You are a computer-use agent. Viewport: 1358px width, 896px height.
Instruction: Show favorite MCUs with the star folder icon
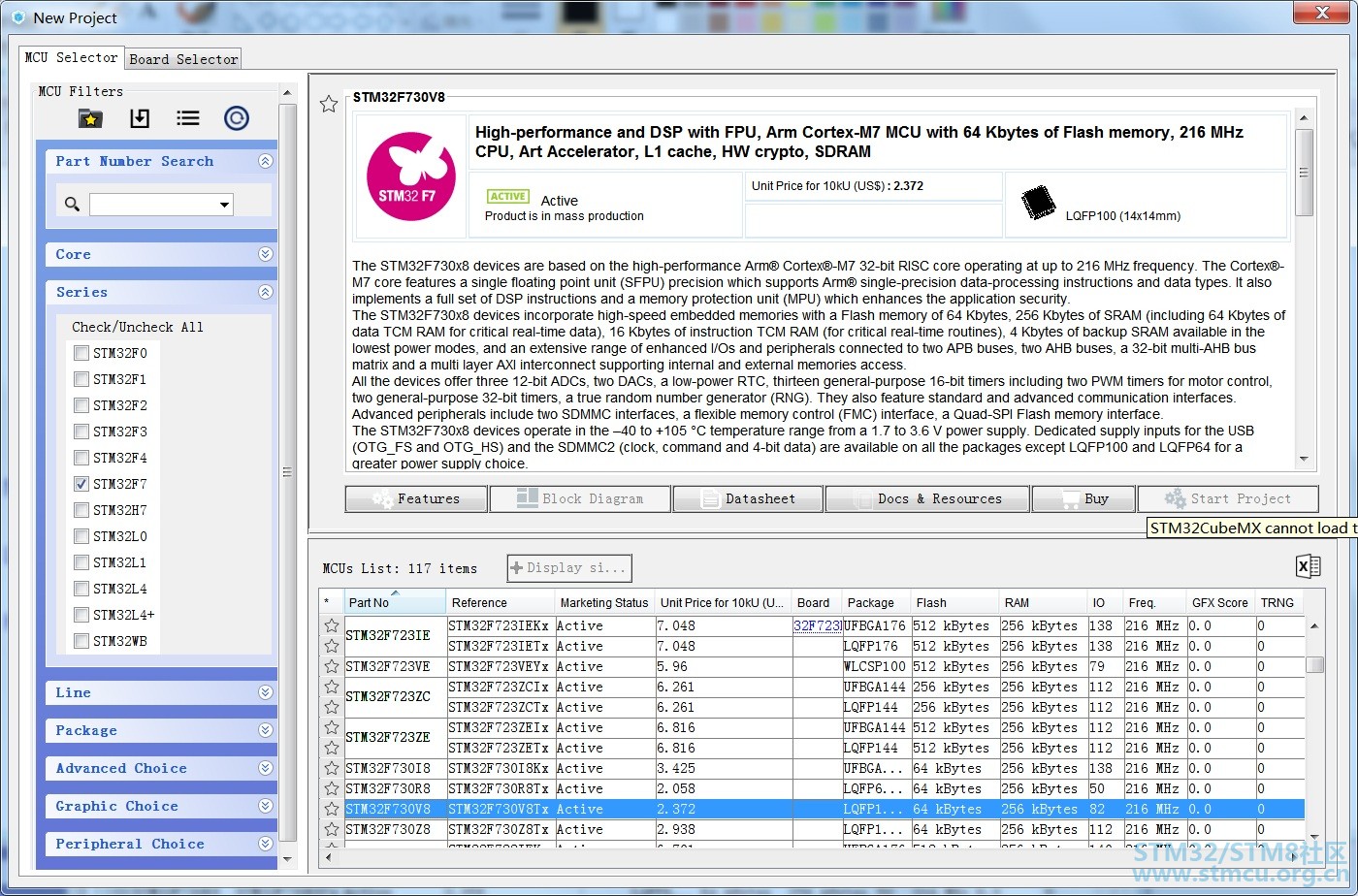(90, 118)
